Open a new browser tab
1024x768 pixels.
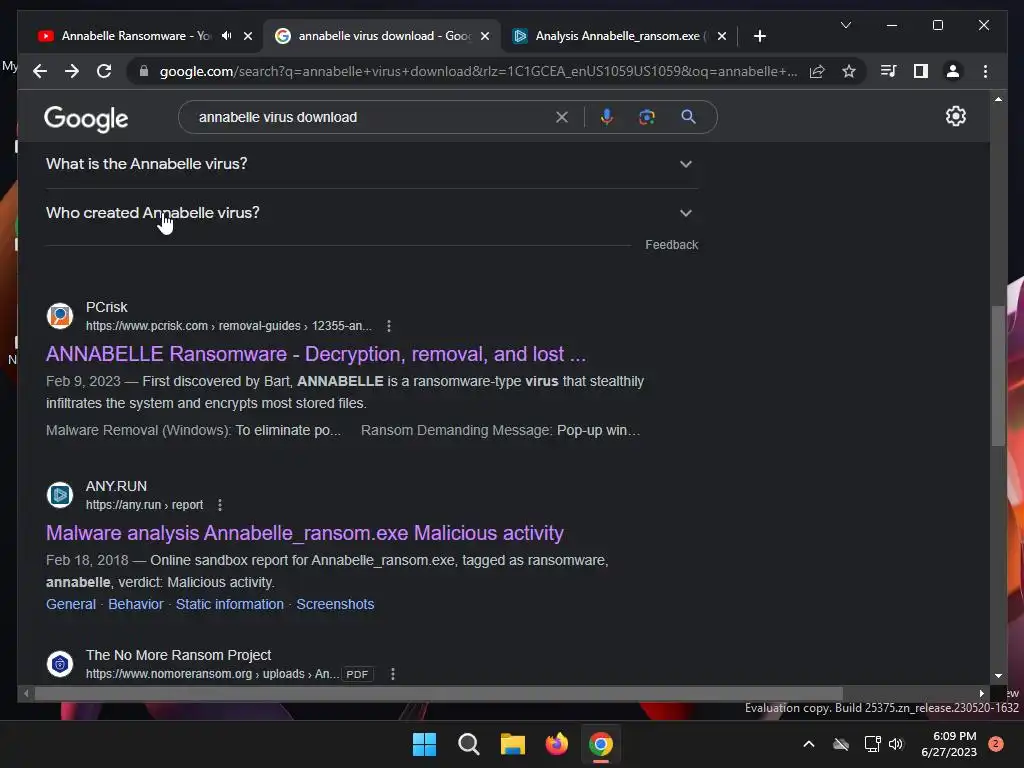(760, 36)
